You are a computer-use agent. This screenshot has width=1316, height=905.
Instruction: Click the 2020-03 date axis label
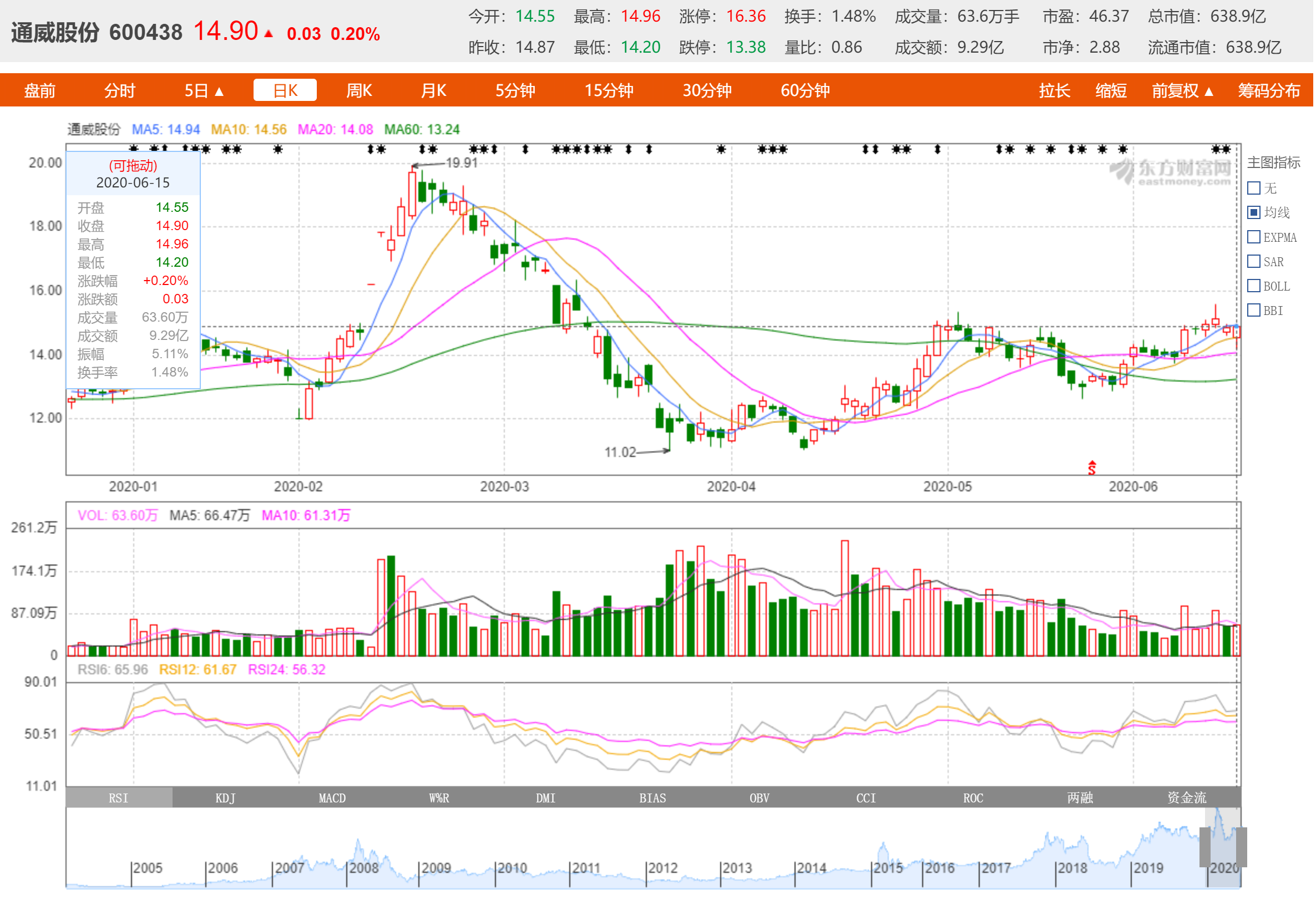(504, 486)
